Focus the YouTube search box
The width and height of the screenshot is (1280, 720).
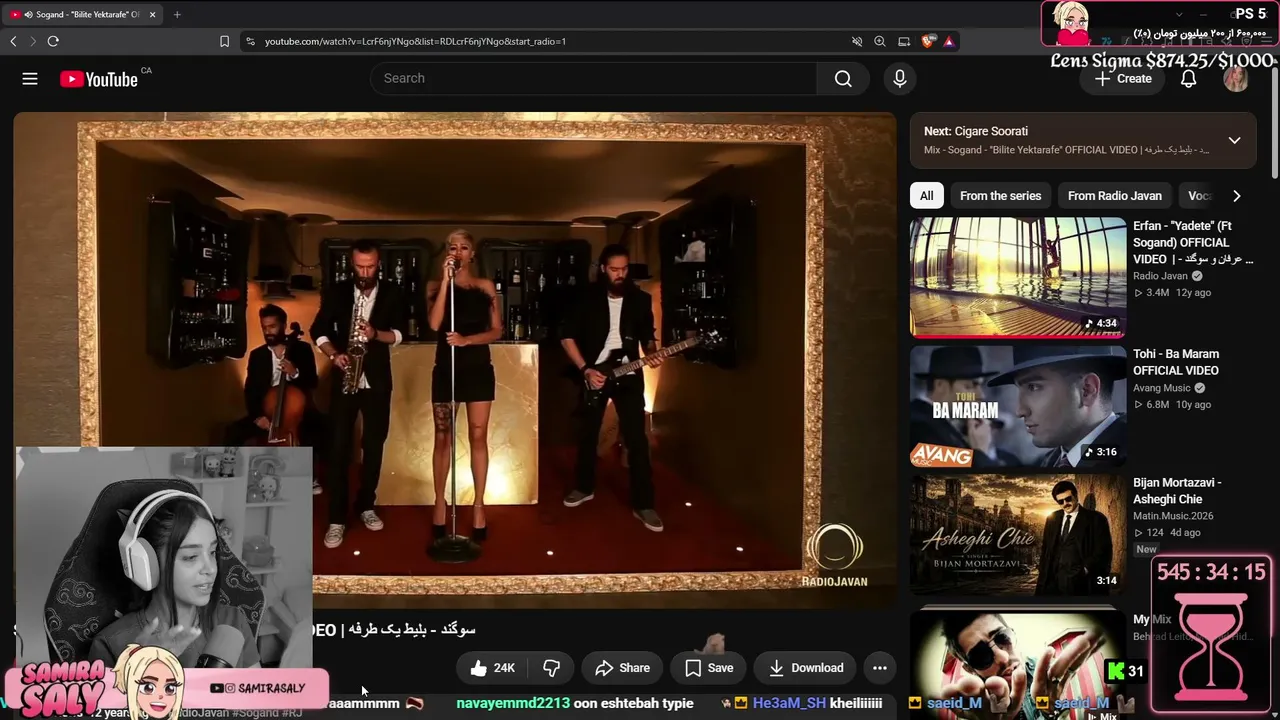coord(594,79)
